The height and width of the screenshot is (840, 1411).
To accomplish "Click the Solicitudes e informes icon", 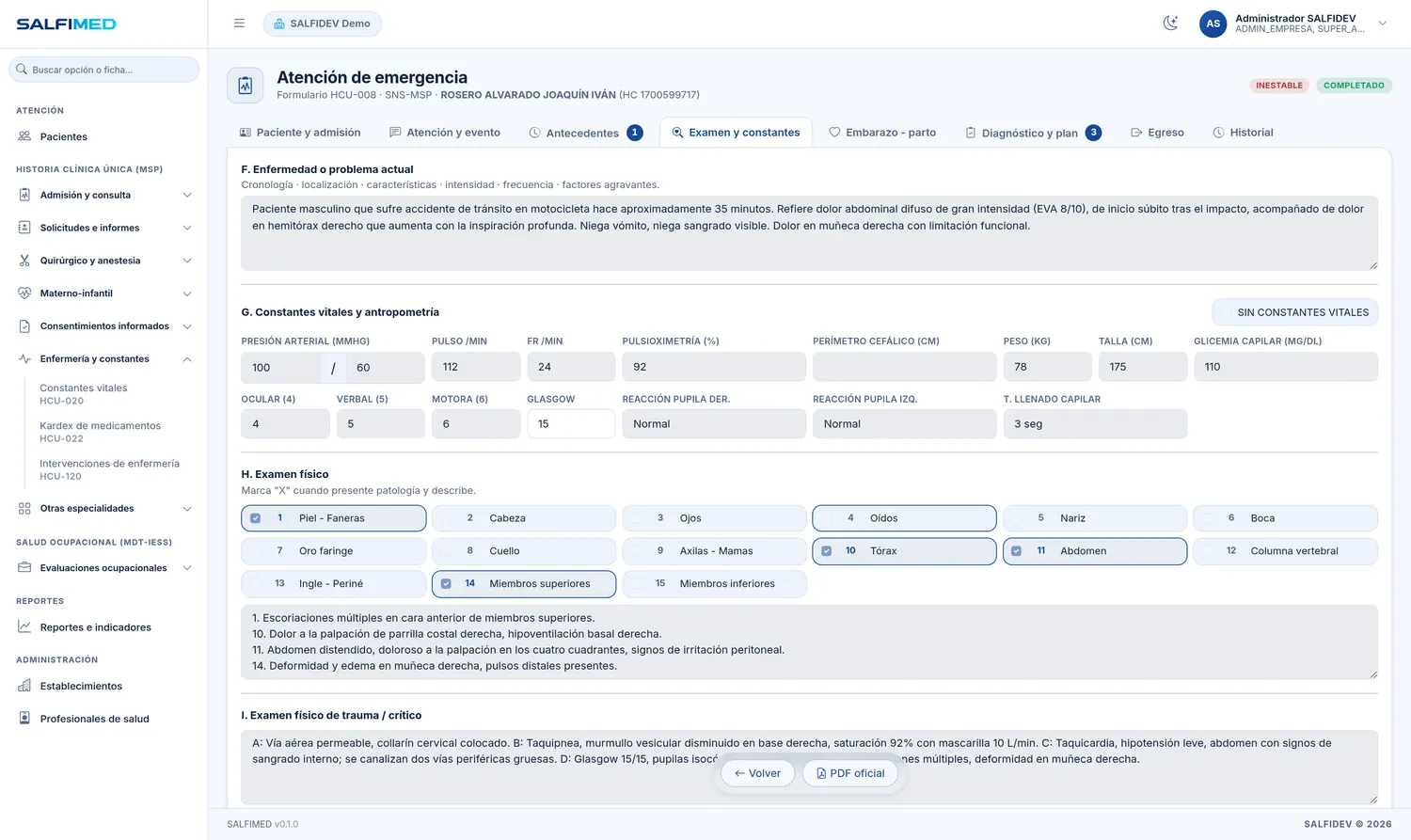I will [x=24, y=228].
